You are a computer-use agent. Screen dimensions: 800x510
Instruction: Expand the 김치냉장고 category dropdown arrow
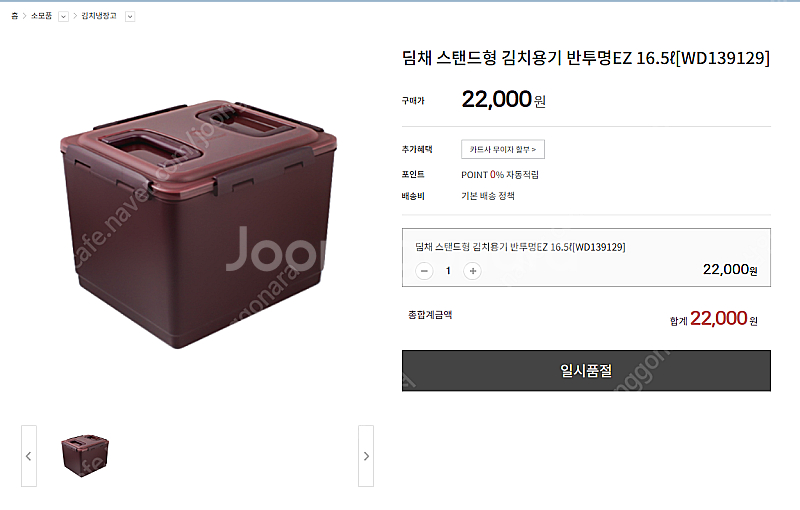click(x=130, y=16)
